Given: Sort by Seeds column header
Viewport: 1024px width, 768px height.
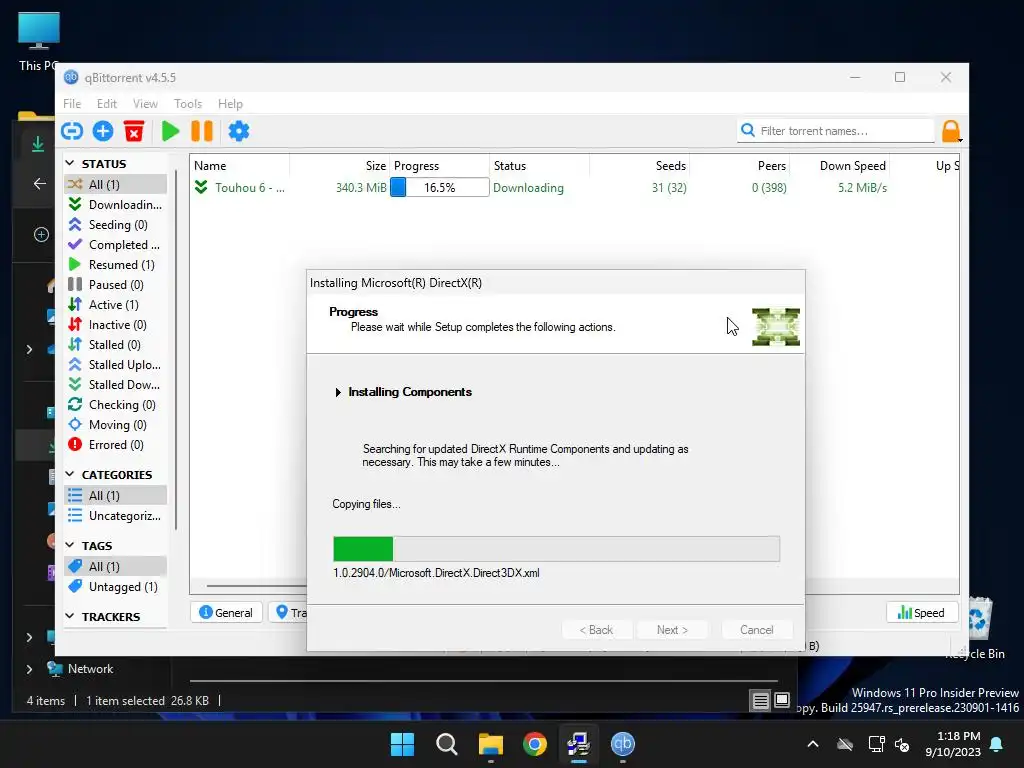Looking at the screenshot, I should (639, 166).
